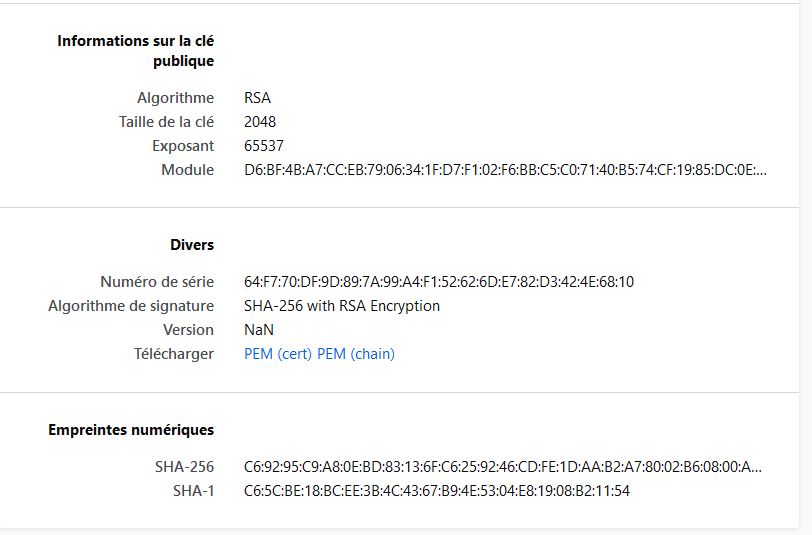The image size is (812, 535).
Task: Click the 'Empreintes numériques' section heading
Action: pyautogui.click(x=131, y=430)
